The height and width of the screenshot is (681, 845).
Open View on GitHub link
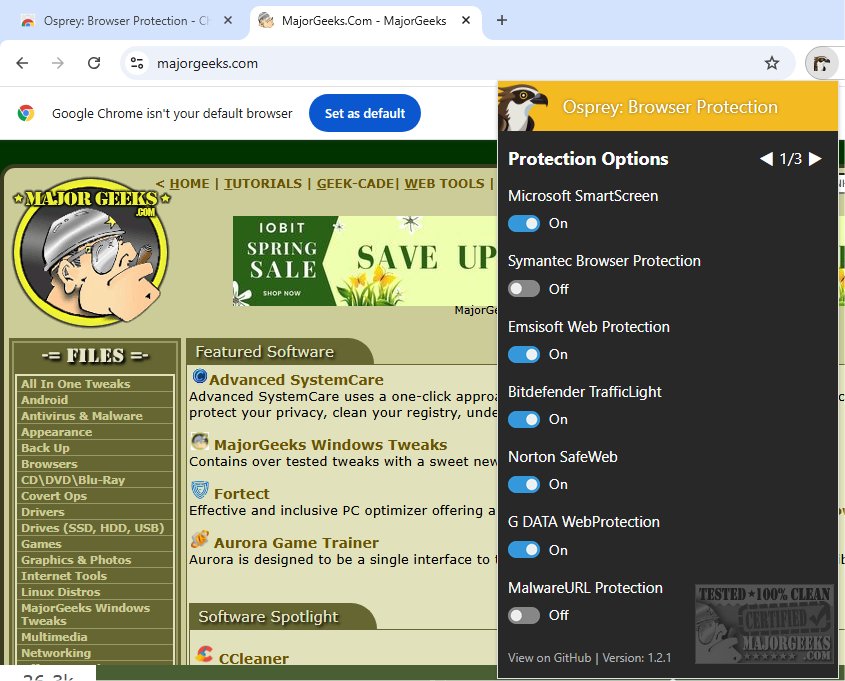click(549, 658)
